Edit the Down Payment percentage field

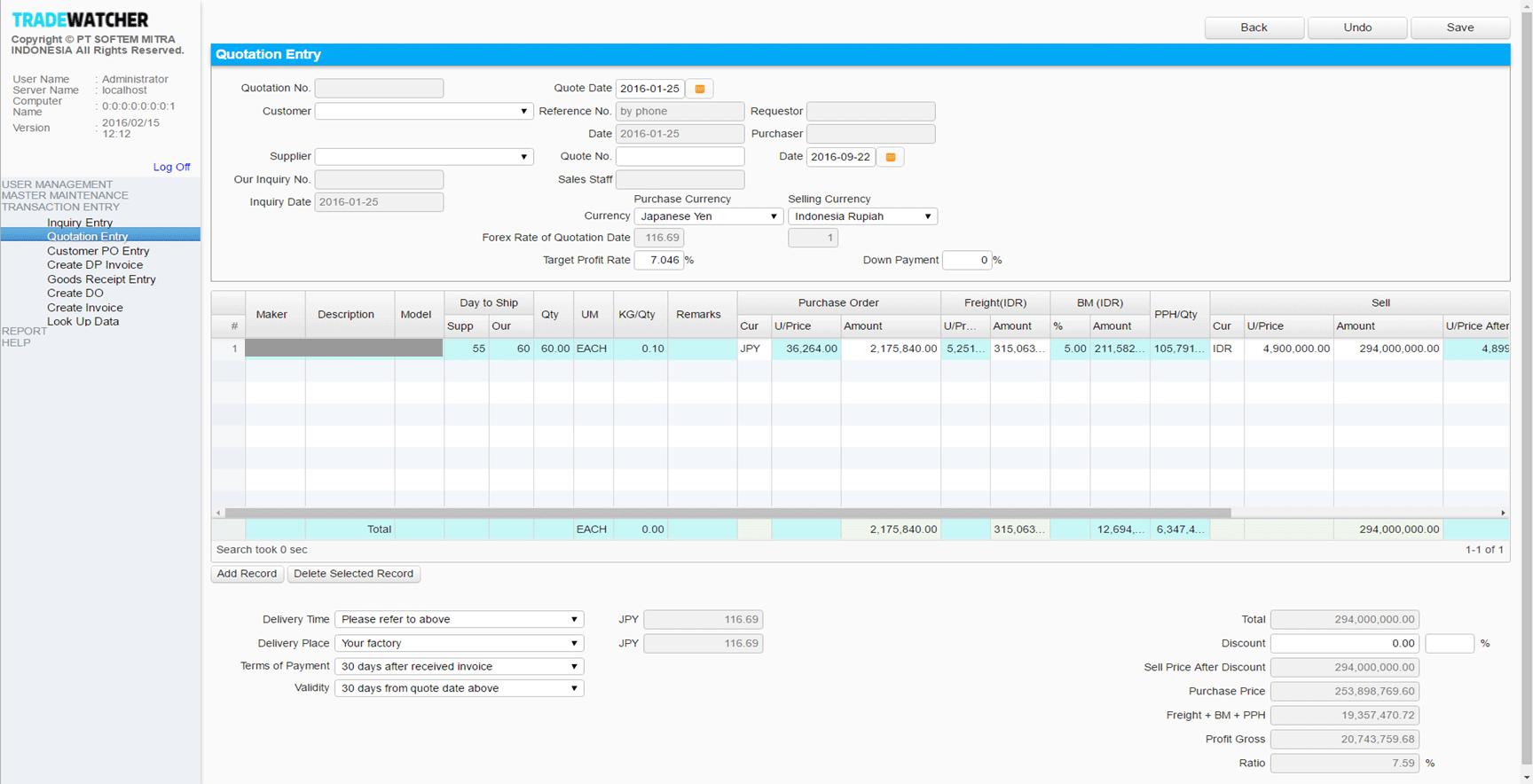coord(967,261)
